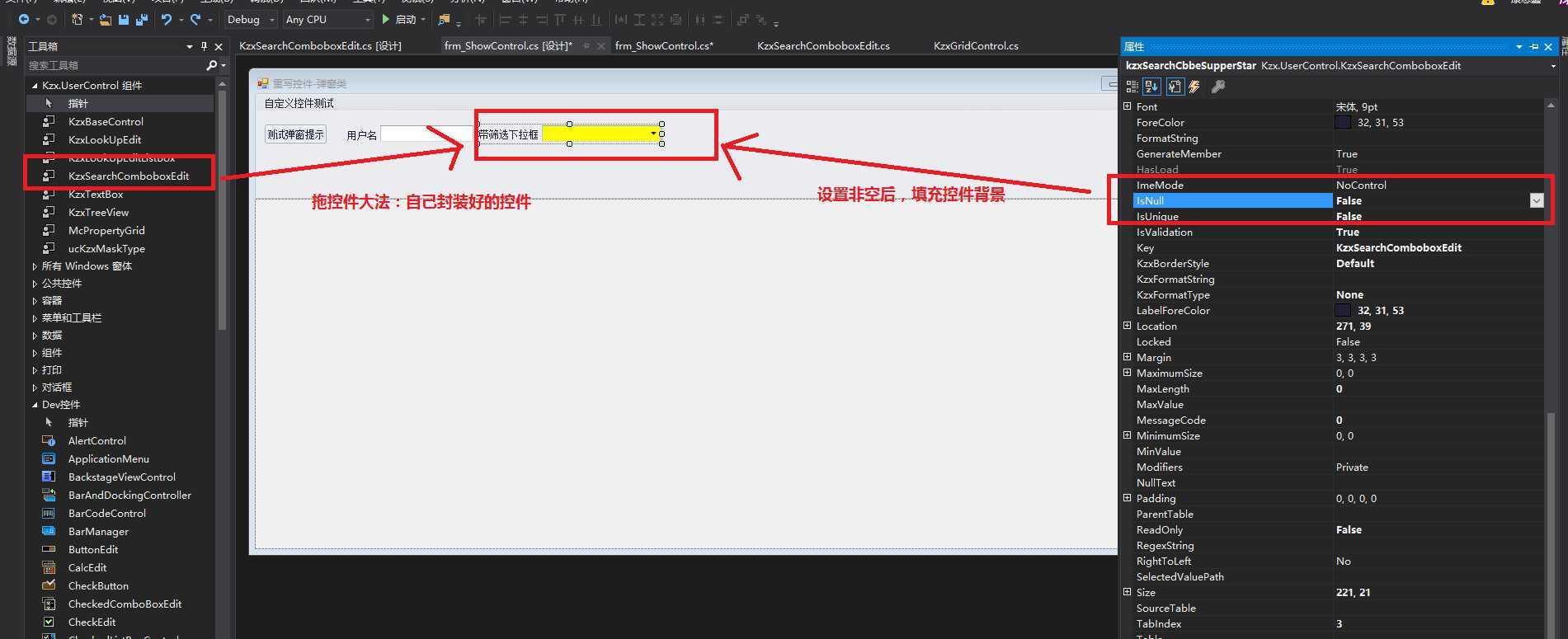Select KzxTextBox in the toolbox
Image resolution: width=1568 pixels, height=639 pixels.
pos(96,194)
